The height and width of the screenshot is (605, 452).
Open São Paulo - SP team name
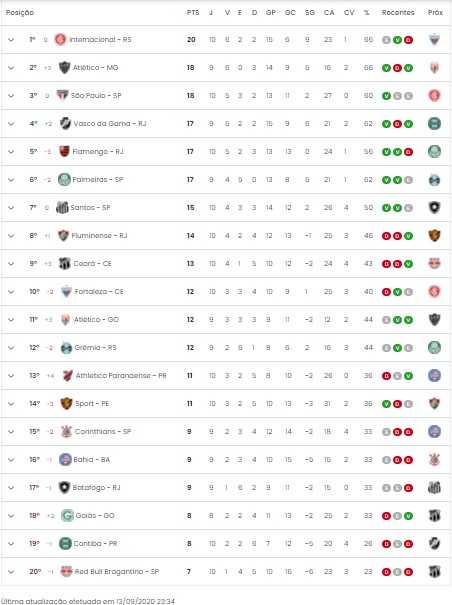[x=96, y=96]
